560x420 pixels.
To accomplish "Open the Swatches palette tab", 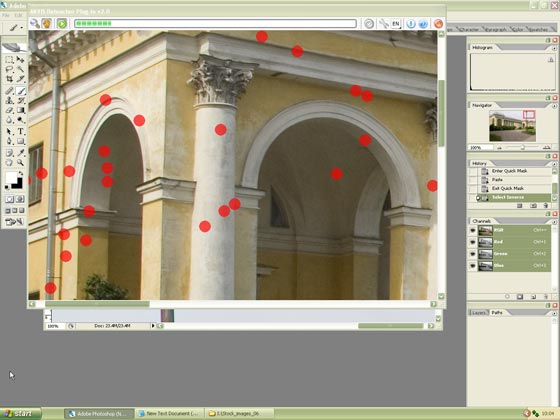I will [x=539, y=30].
